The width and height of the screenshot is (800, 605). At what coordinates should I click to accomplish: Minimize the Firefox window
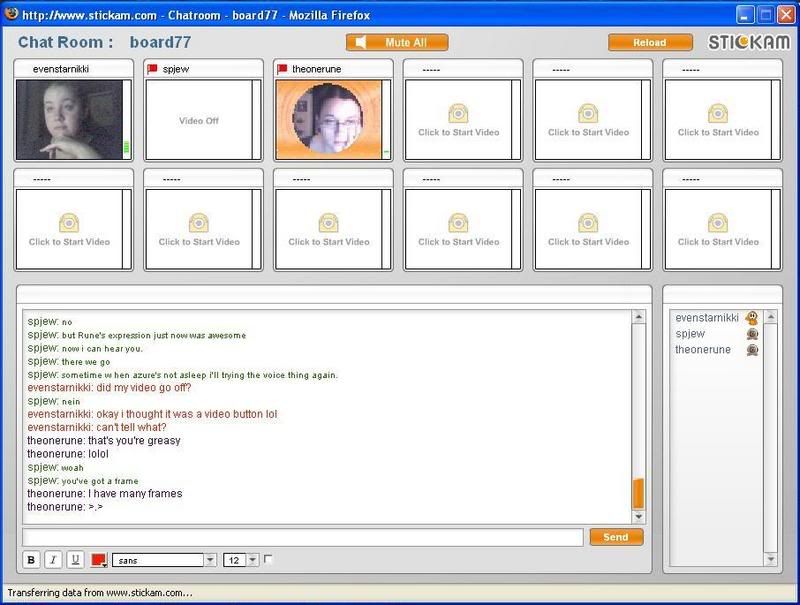745,15
